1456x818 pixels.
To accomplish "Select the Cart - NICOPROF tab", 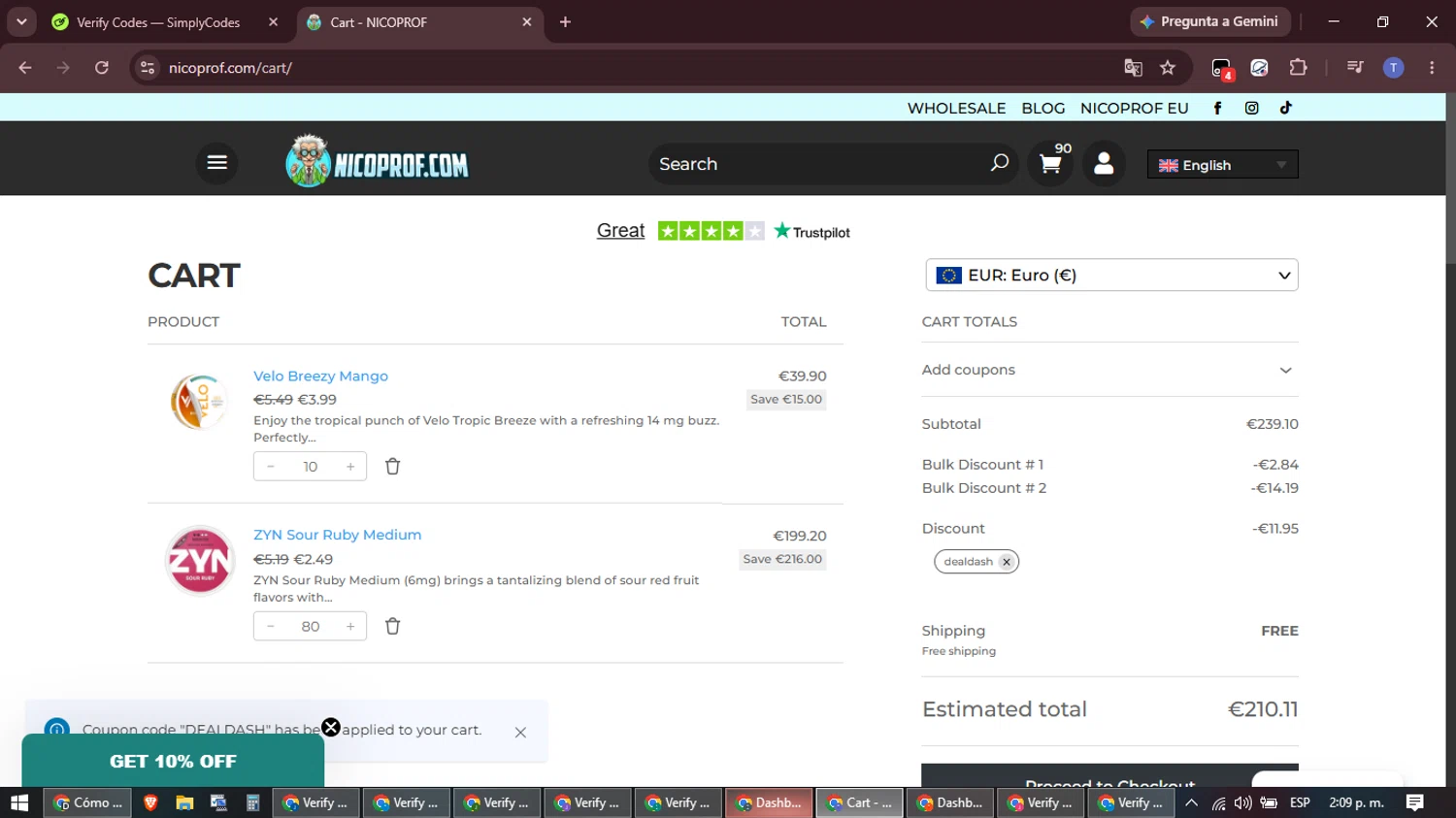I will pyautogui.click(x=419, y=22).
